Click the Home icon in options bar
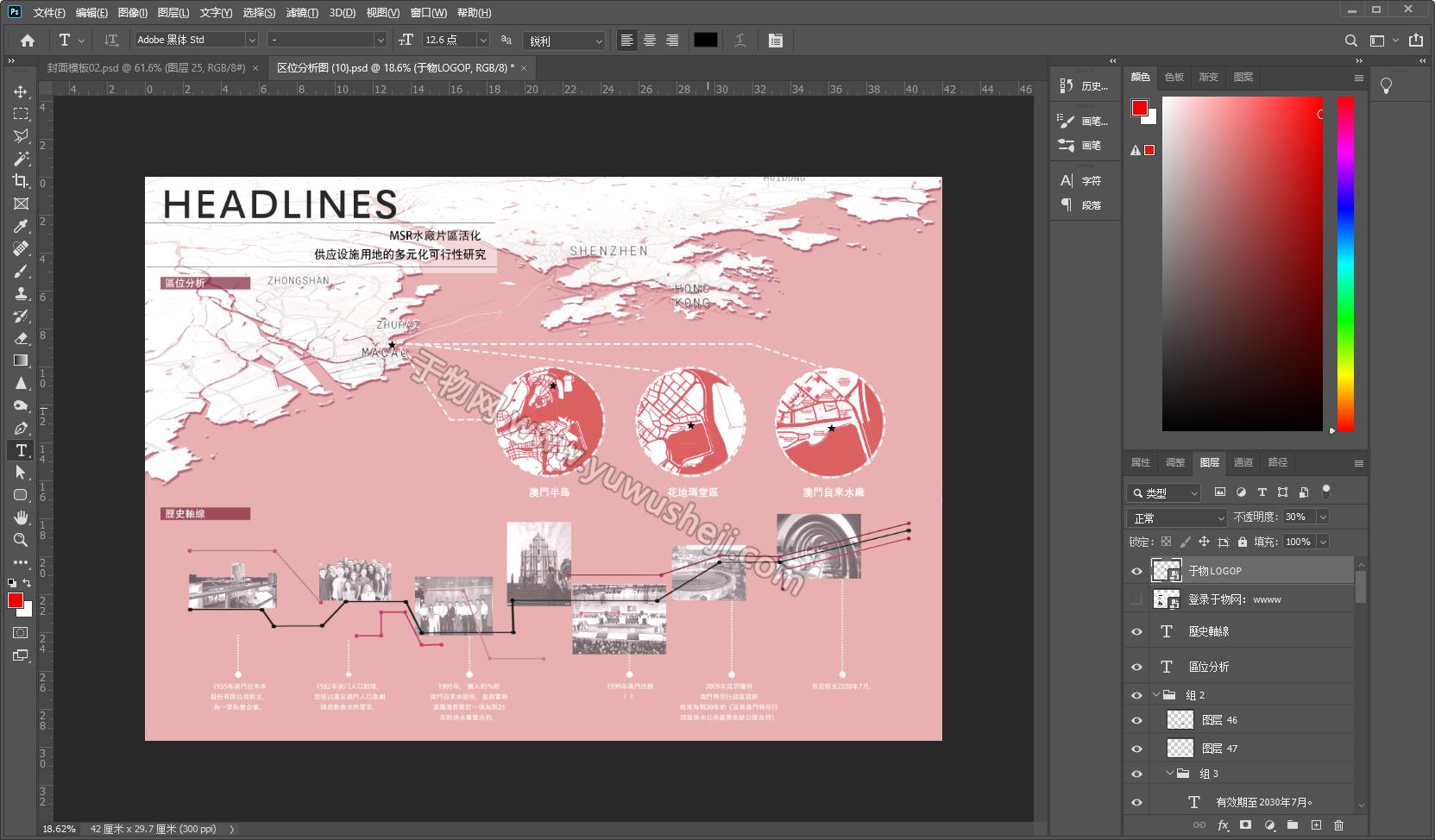 28,40
